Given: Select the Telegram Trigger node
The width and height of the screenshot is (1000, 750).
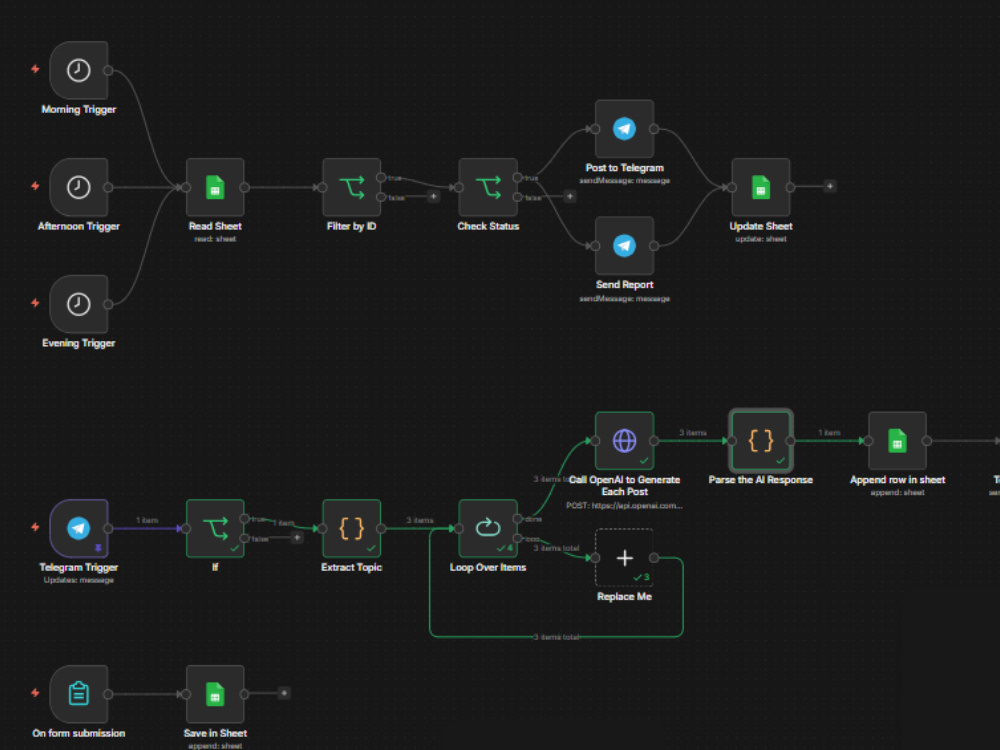Looking at the screenshot, I should click(x=78, y=528).
